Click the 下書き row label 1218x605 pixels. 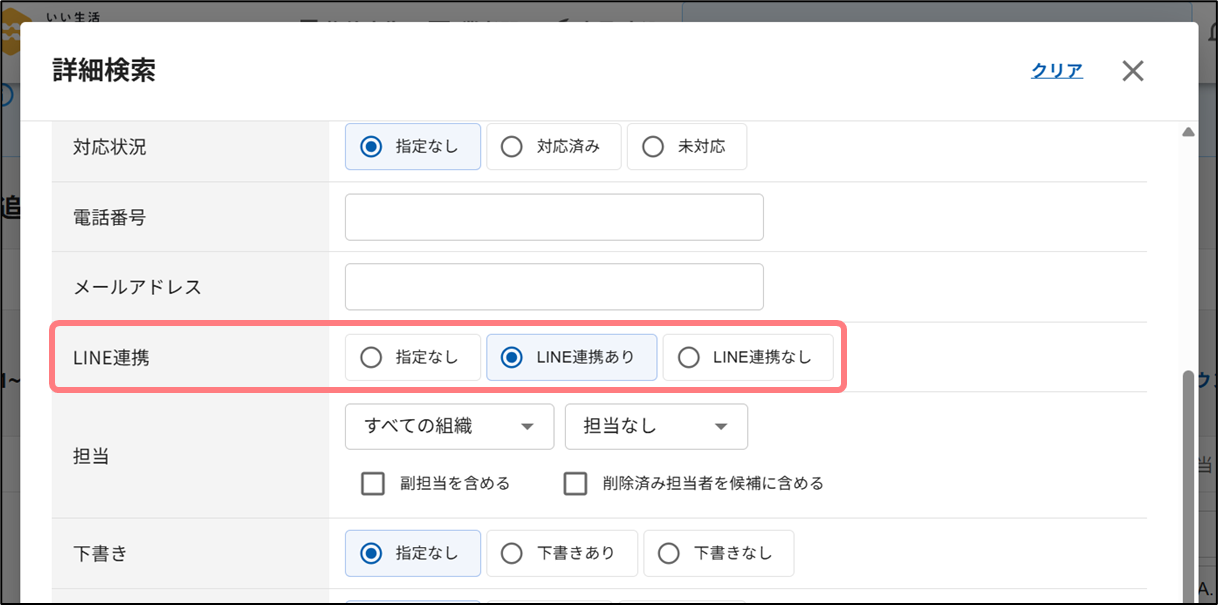point(101,553)
